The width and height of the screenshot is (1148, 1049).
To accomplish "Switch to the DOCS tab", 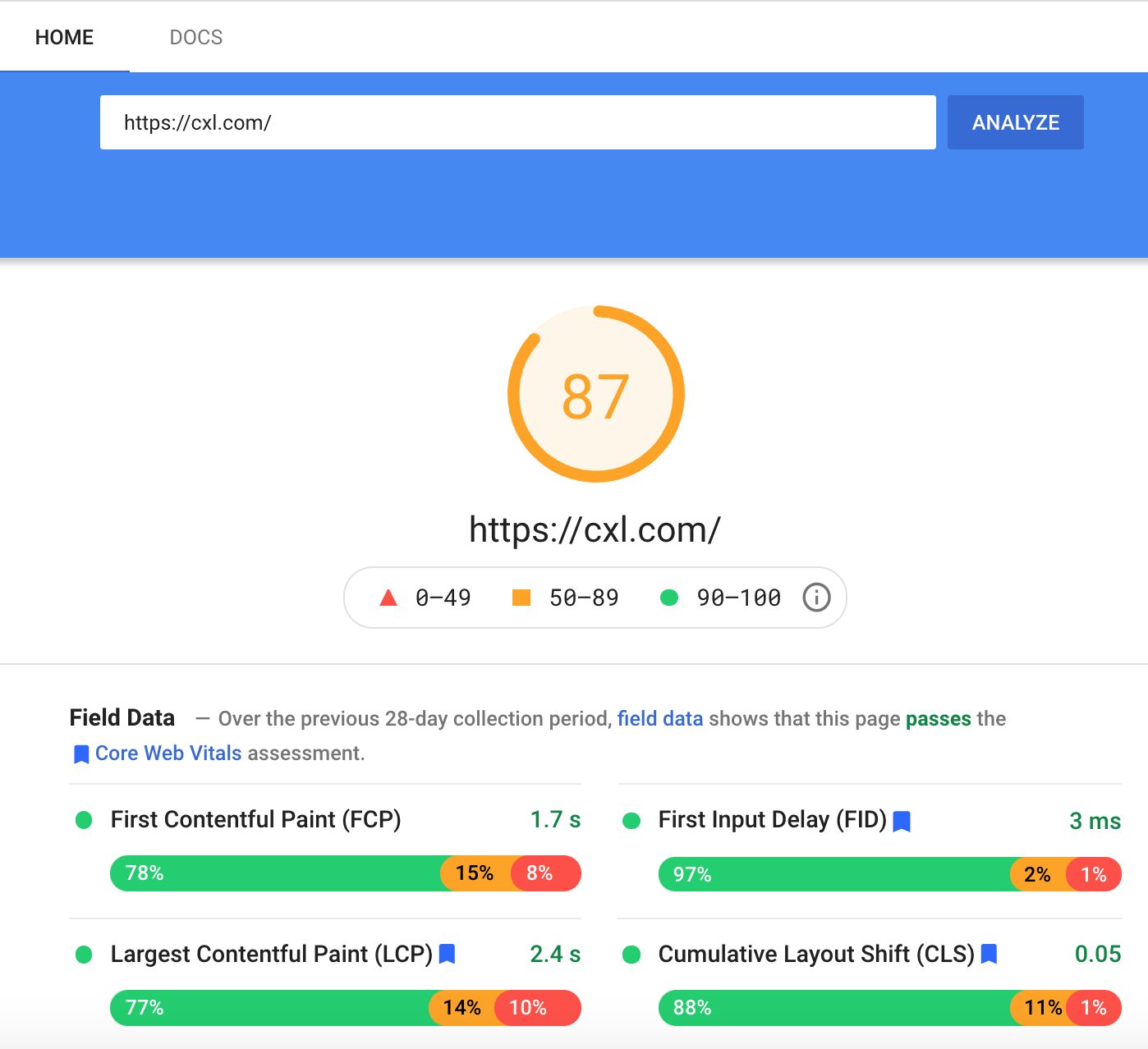I will pyautogui.click(x=195, y=37).
